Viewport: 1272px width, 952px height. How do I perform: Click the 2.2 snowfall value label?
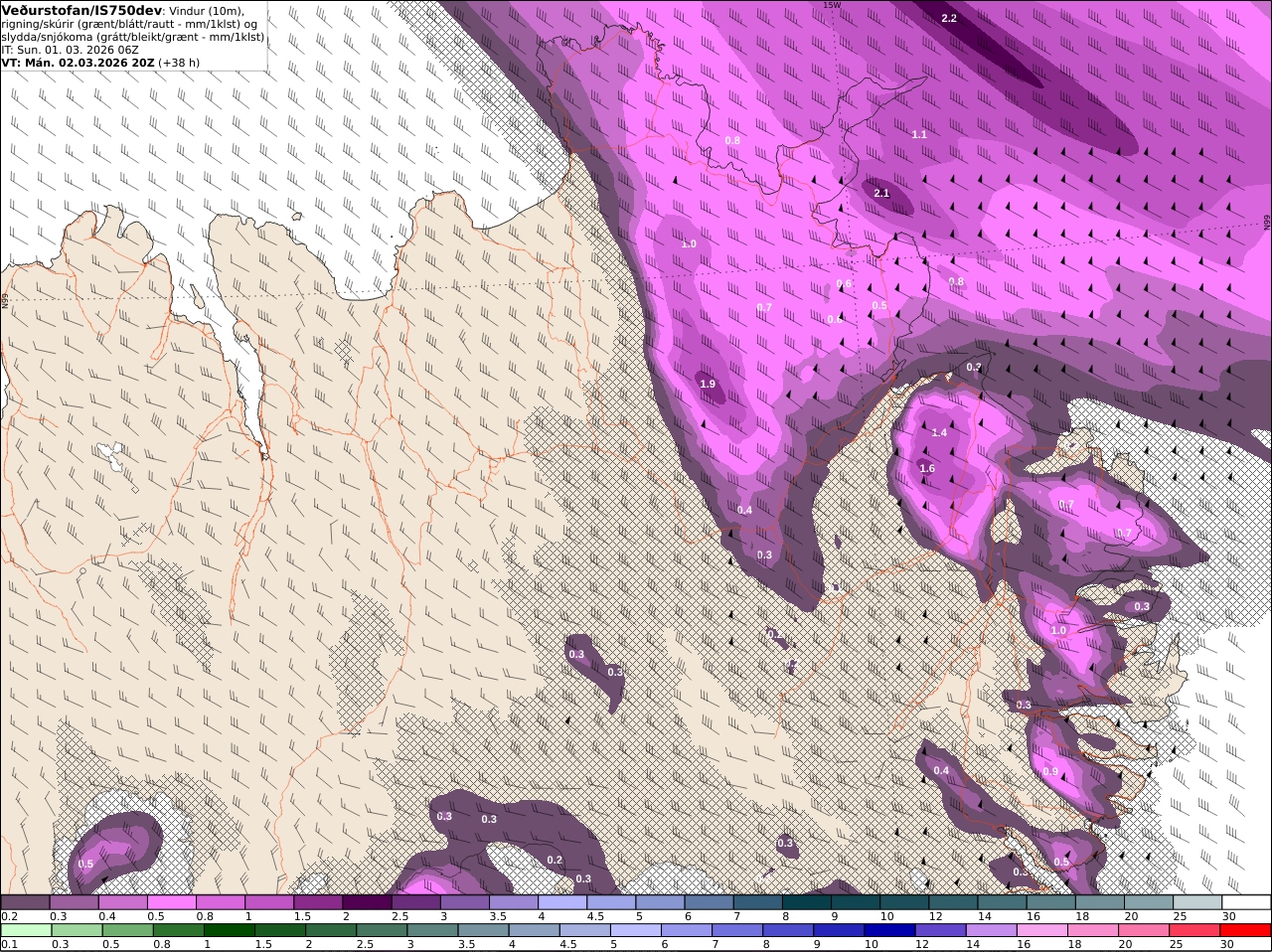point(949,18)
